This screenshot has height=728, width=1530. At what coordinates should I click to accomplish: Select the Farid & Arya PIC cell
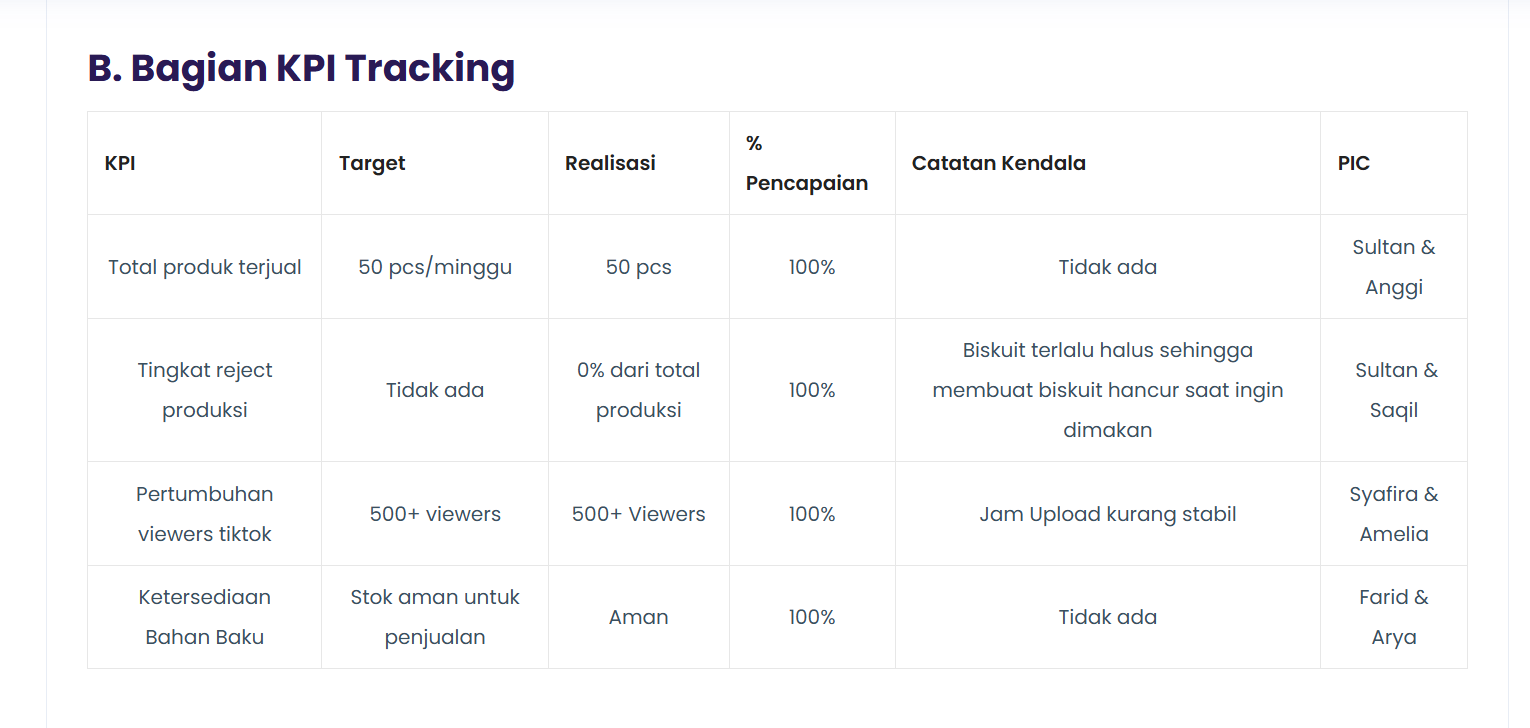pyautogui.click(x=1394, y=617)
